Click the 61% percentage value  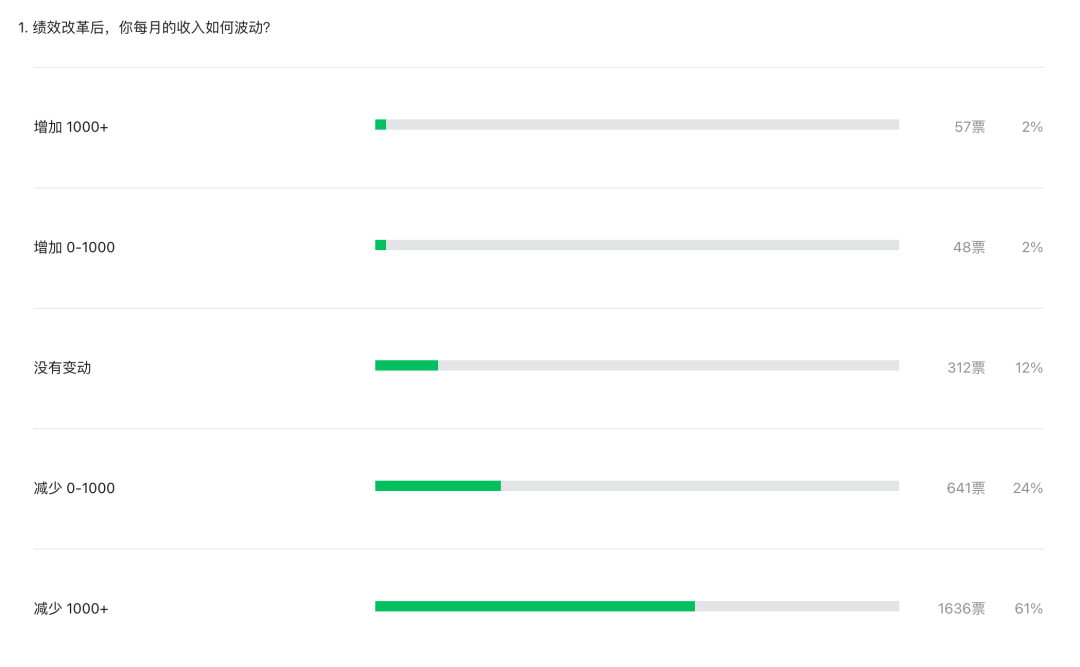point(1028,608)
